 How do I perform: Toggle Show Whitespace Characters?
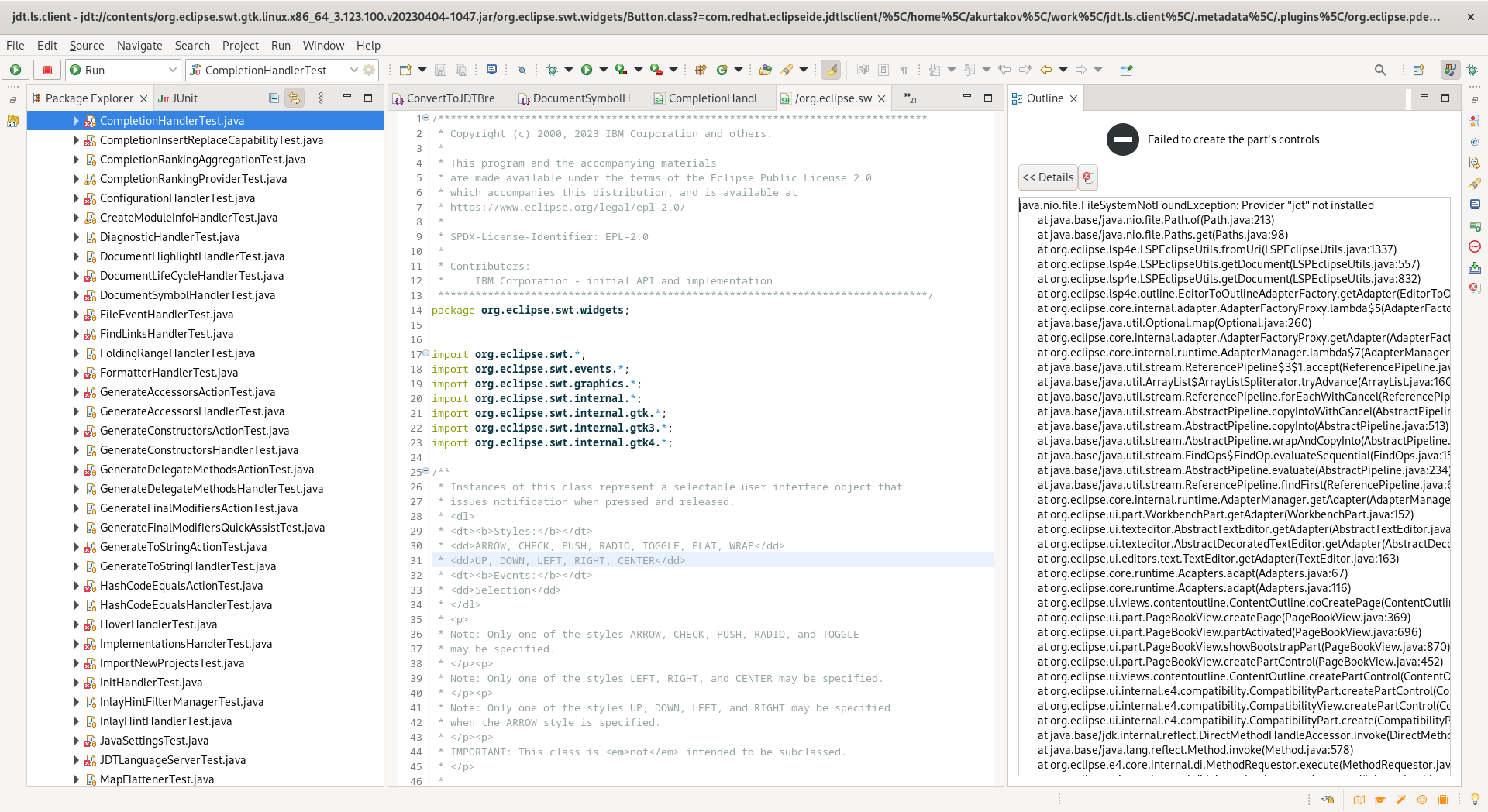point(904,70)
